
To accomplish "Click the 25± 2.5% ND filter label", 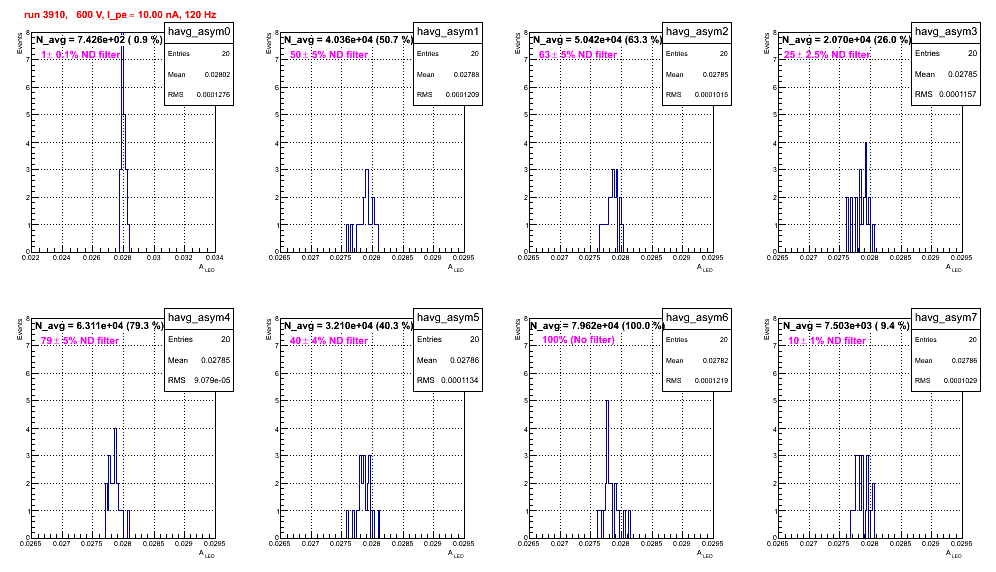I will pyautogui.click(x=827, y=55).
